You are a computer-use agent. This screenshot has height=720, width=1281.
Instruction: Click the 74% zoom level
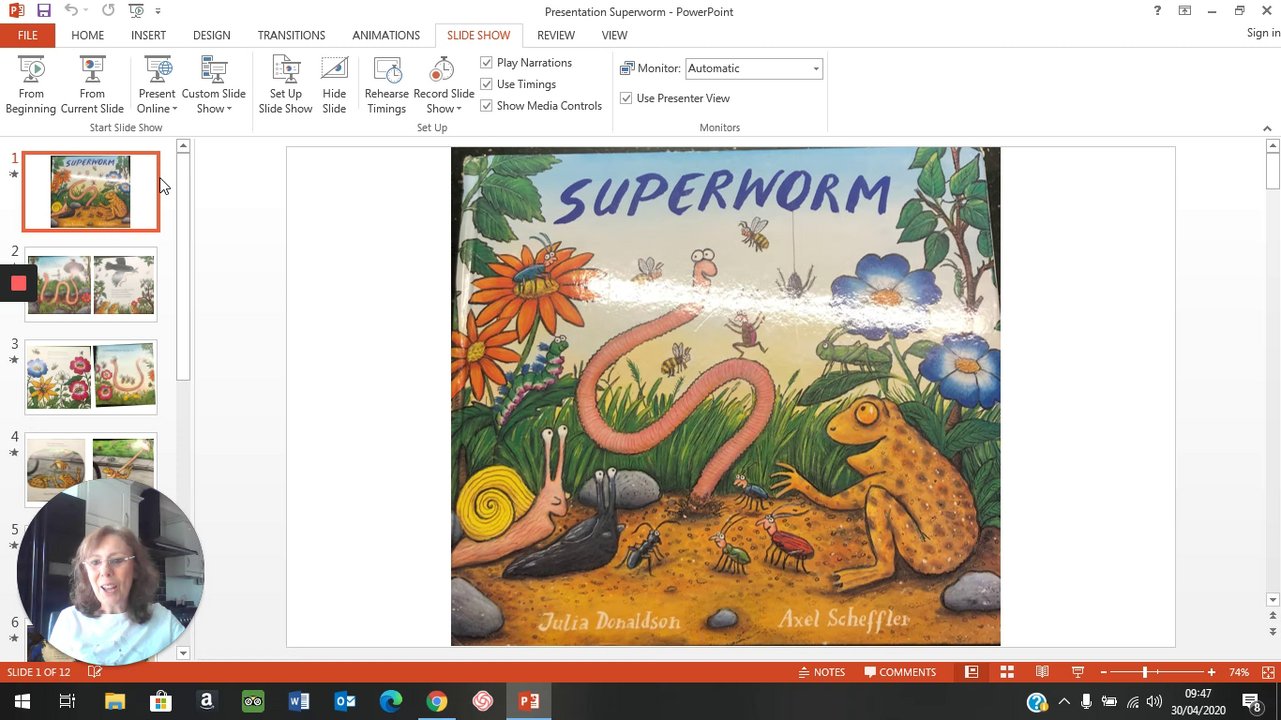coord(1239,672)
